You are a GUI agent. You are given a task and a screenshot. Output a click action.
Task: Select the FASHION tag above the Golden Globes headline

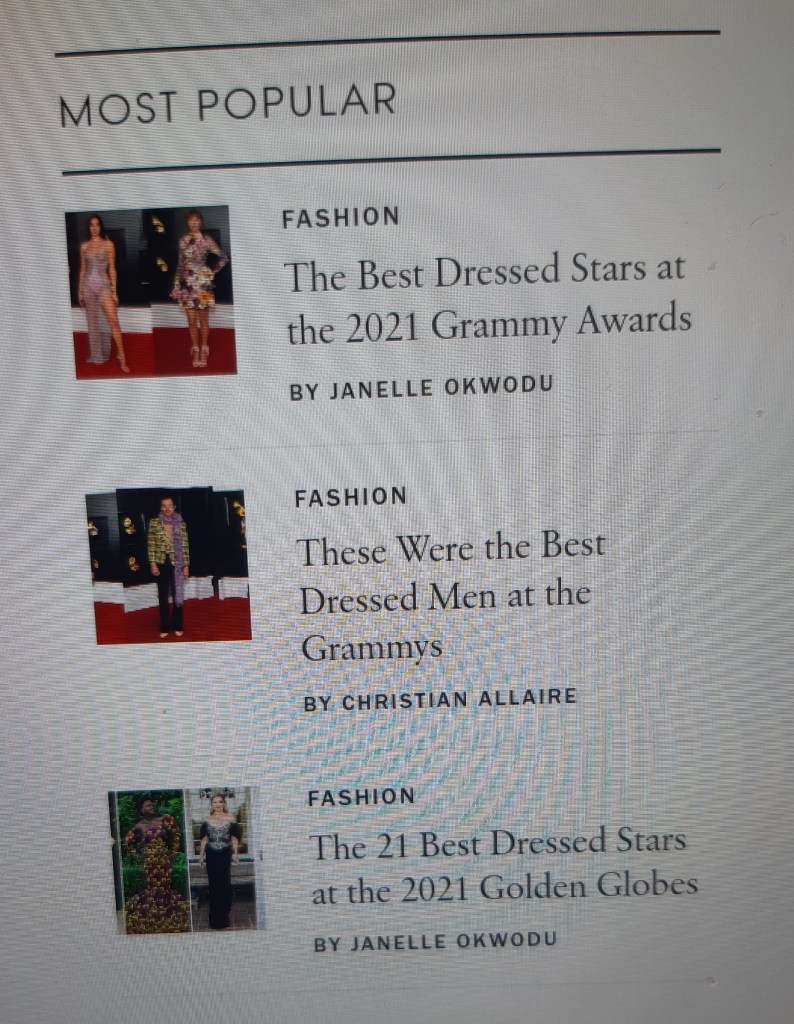(361, 797)
